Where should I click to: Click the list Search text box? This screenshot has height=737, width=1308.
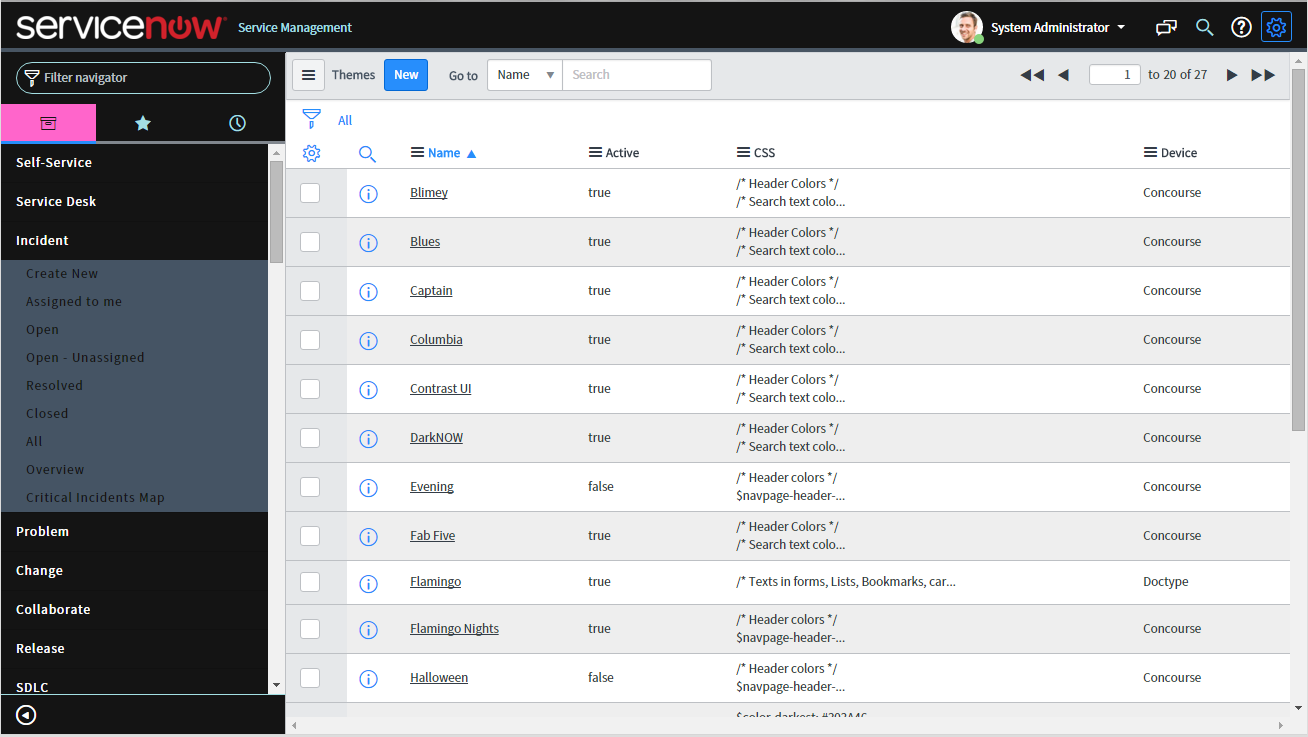point(637,75)
